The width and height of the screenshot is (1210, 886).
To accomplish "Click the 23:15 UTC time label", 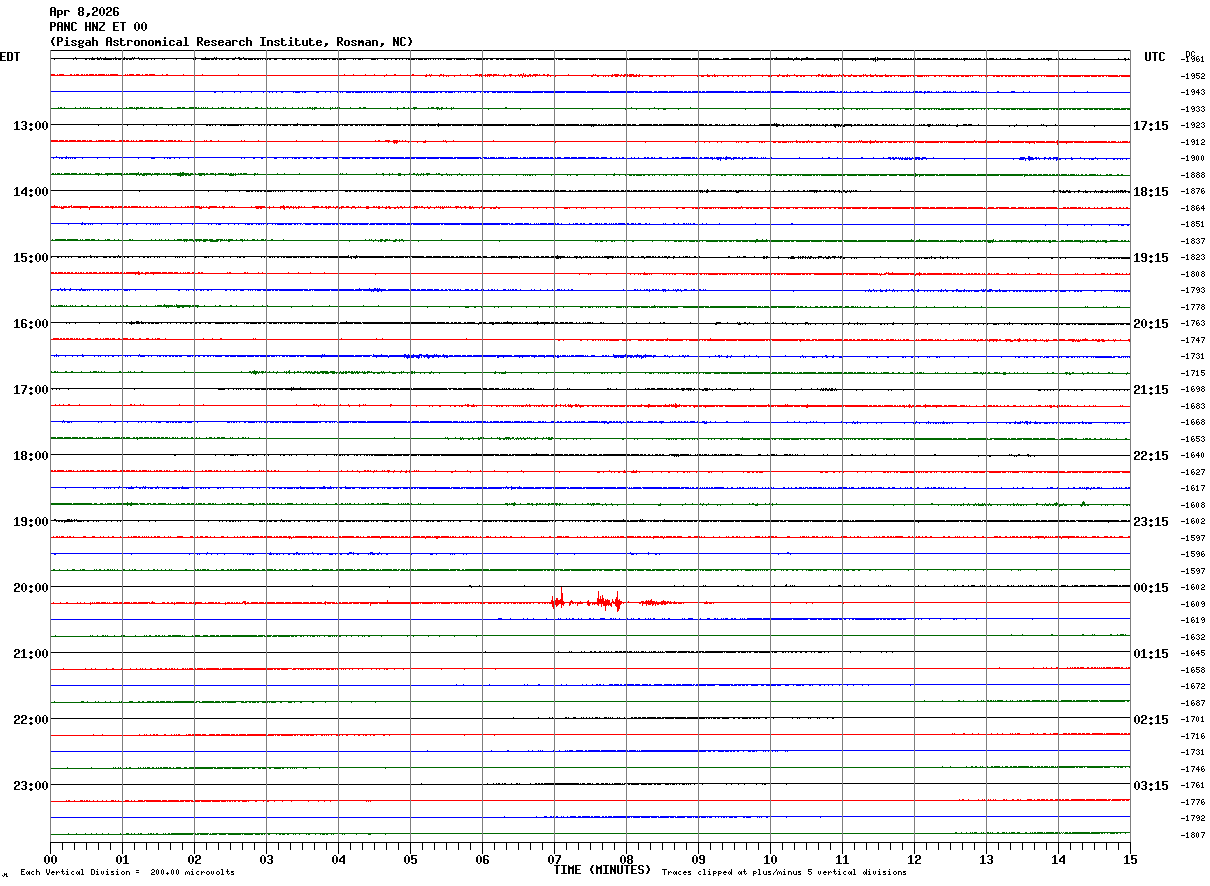I will click(1150, 522).
